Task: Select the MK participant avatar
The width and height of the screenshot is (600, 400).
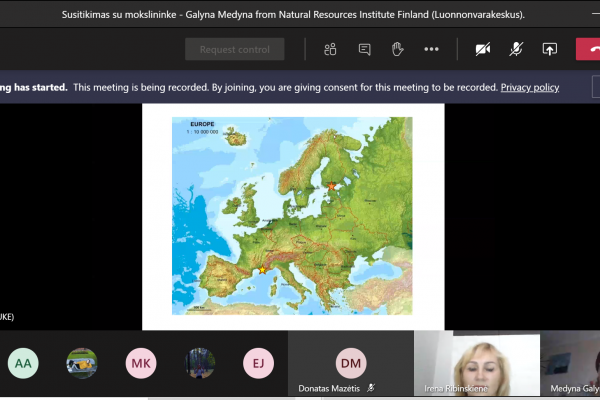Action: 141,363
